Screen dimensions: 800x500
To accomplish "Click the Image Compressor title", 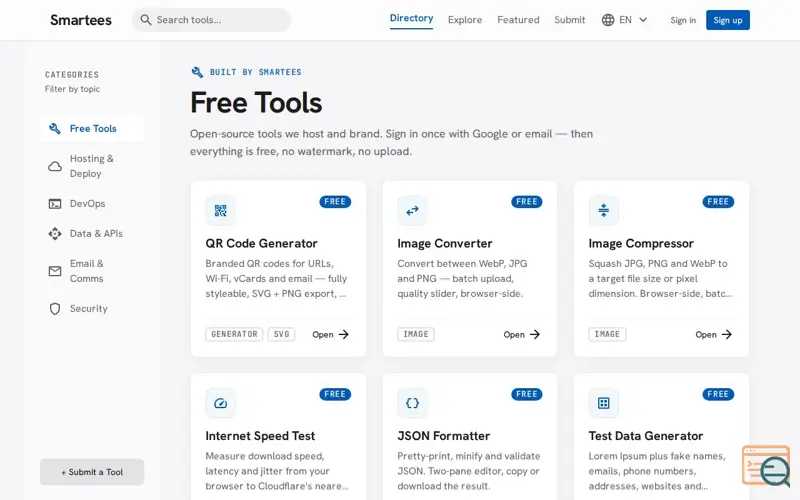I will (x=641, y=243).
